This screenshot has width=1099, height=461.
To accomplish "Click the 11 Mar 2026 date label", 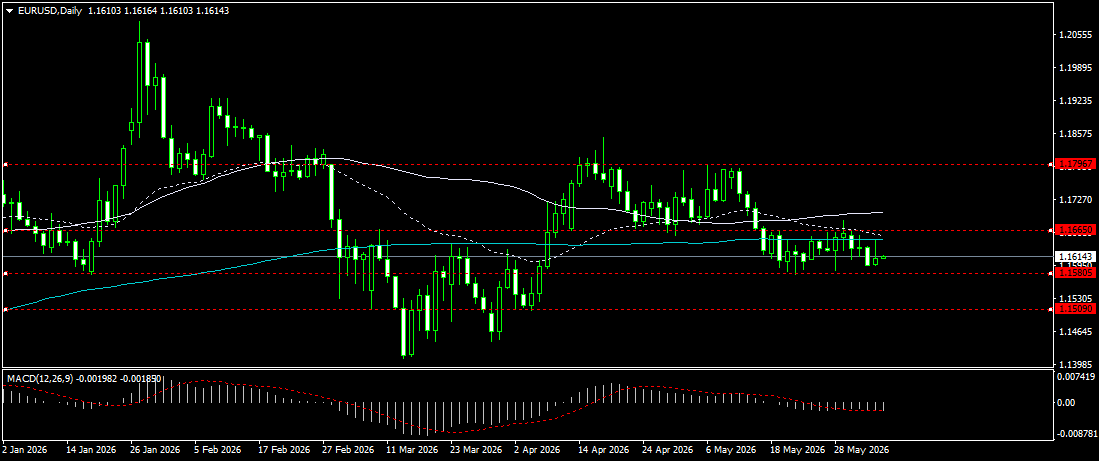I will [412, 450].
